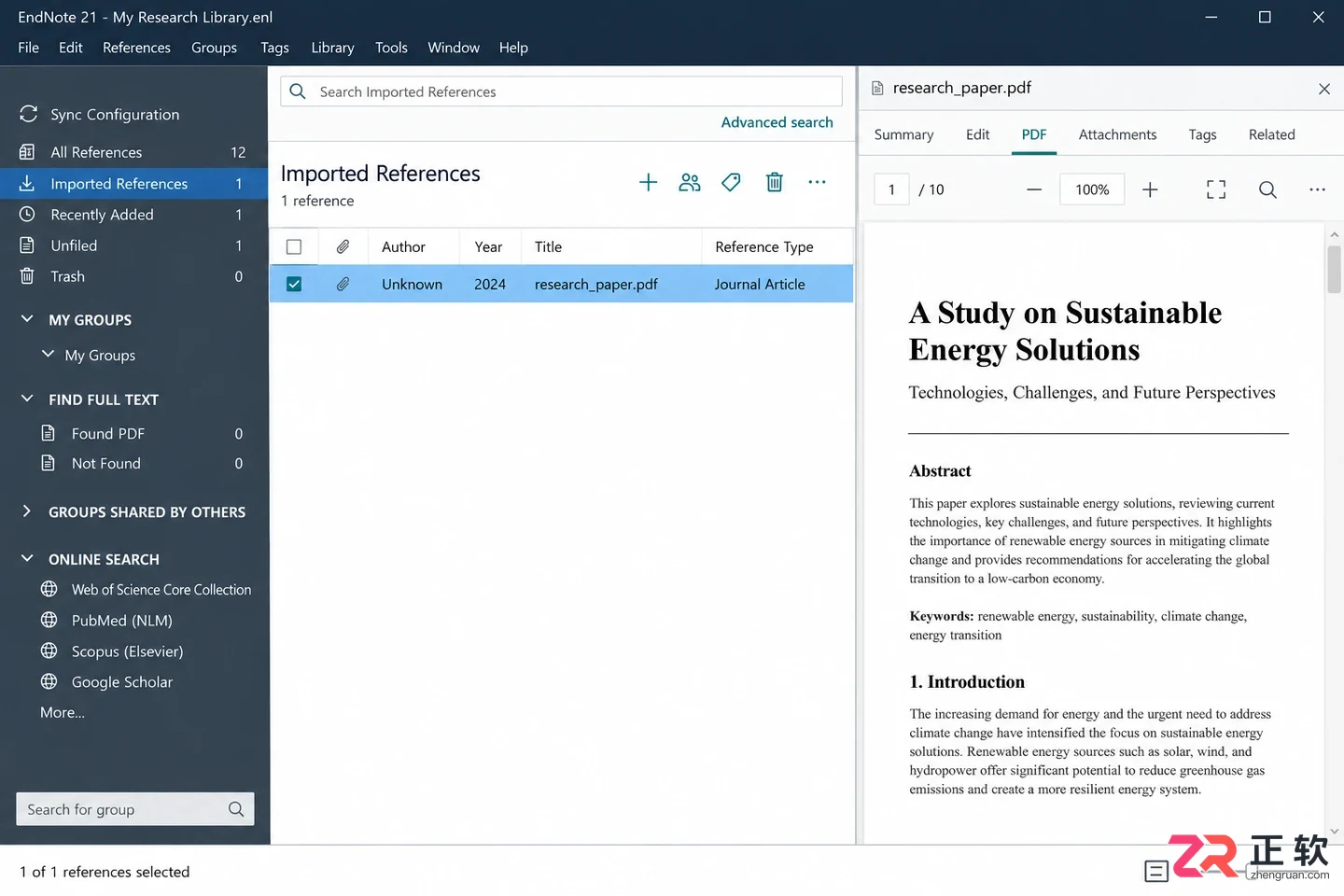Viewport: 1344px width, 896px height.
Task: Click the tag icon in the Imported References toolbar
Action: [x=732, y=183]
